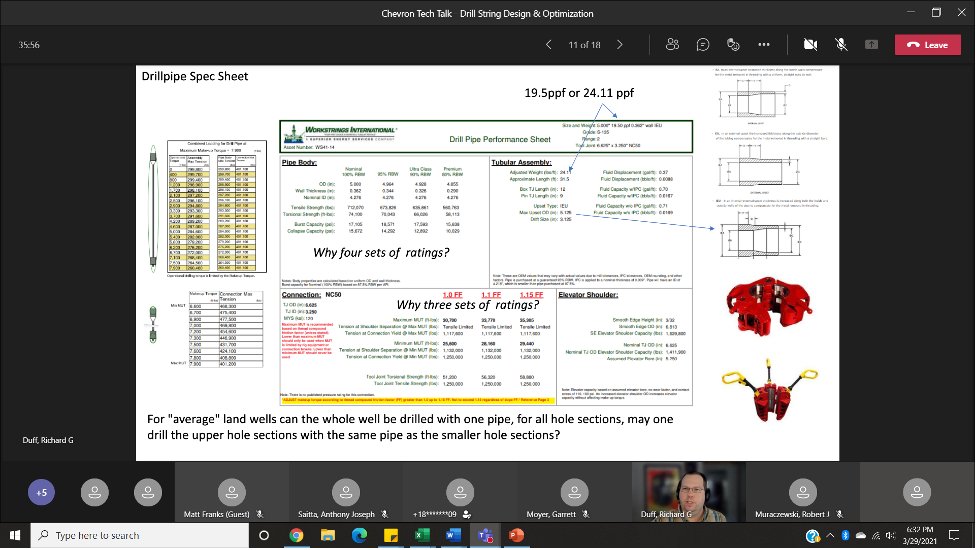
Task: Open Cortana from the taskbar circle
Action: tap(264, 536)
